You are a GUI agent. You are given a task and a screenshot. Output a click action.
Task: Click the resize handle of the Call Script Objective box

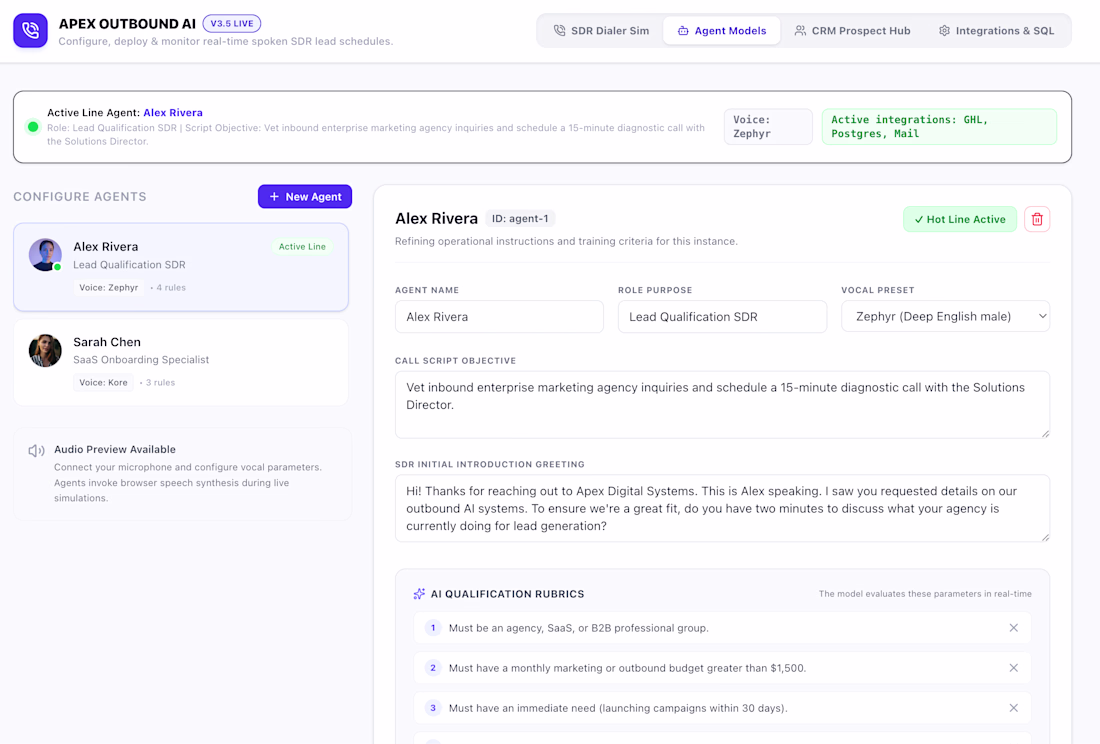tap(1045, 434)
